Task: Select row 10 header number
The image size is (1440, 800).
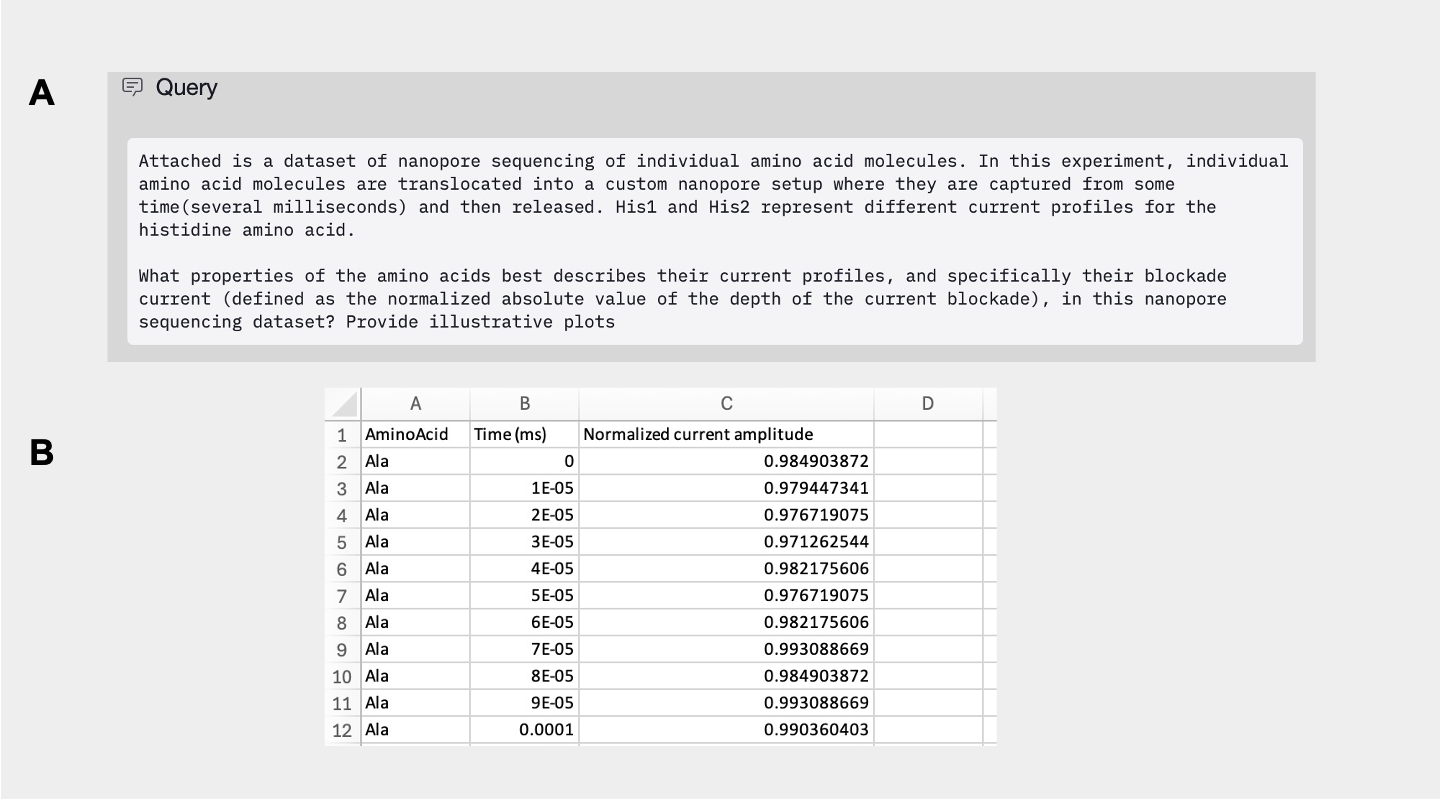Action: pyautogui.click(x=343, y=677)
